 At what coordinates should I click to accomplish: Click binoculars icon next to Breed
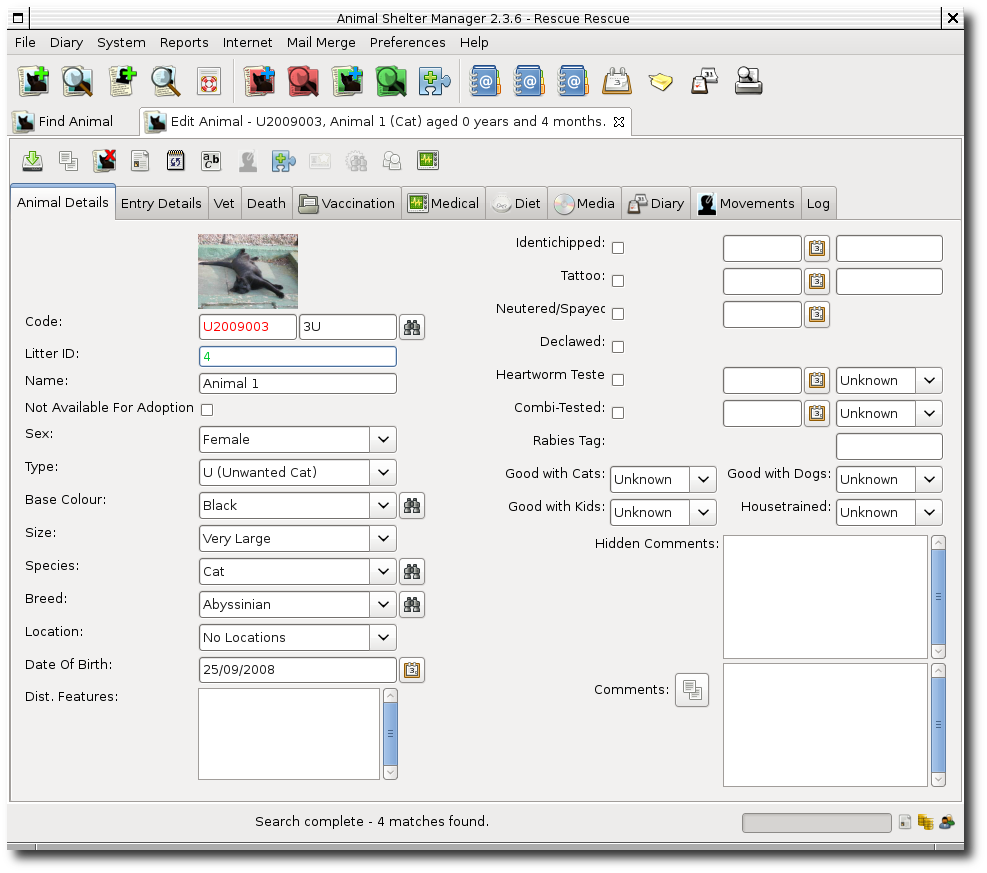click(412, 604)
